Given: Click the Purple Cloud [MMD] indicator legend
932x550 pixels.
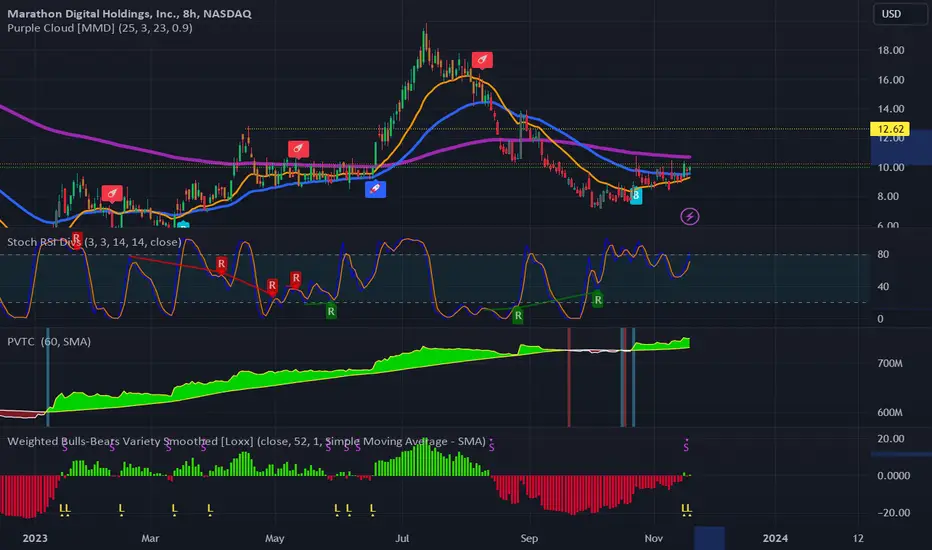Looking at the screenshot, I should pos(99,28).
